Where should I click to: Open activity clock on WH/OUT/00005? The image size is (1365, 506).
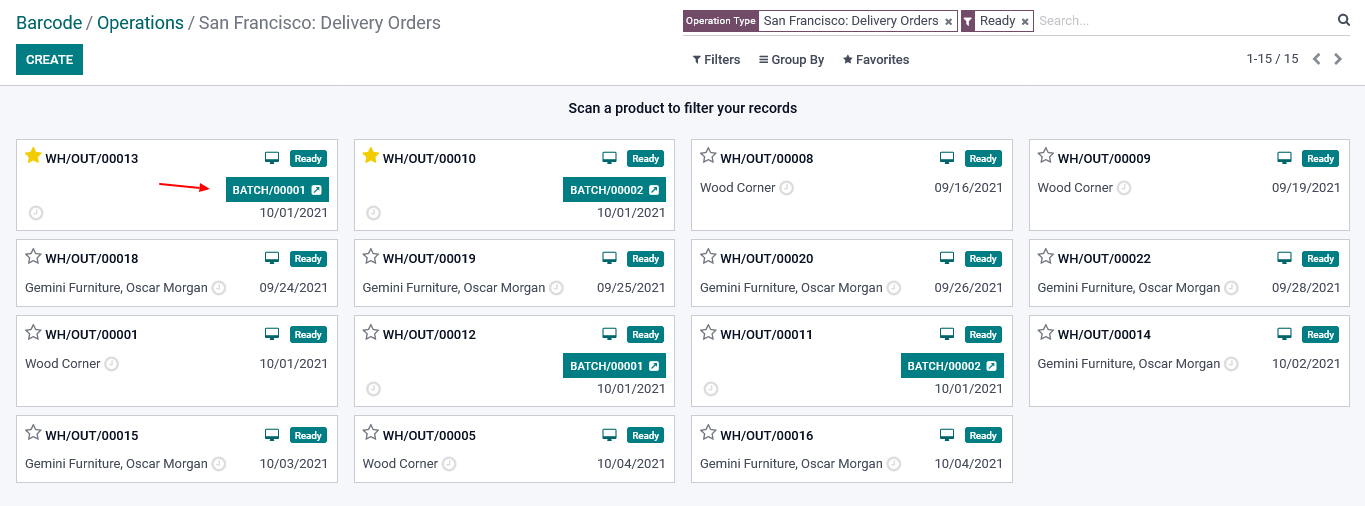[x=449, y=464]
